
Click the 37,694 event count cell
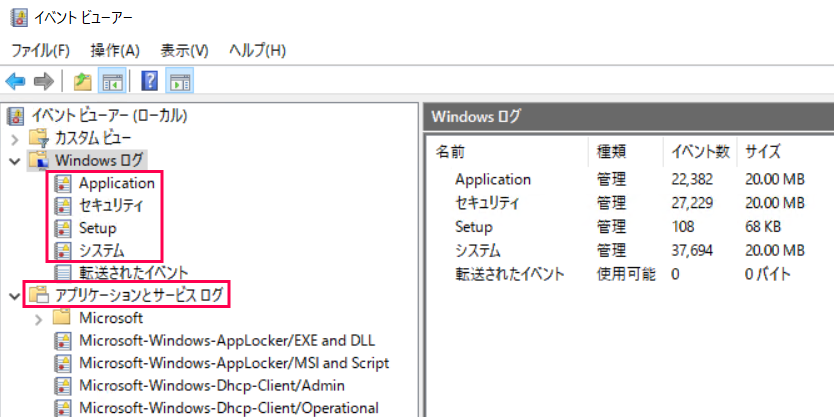691,250
